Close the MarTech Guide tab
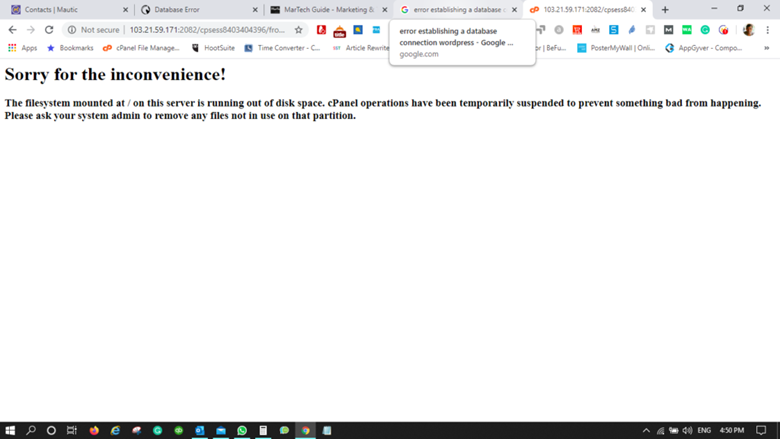Viewport: 780px width, 439px height. tap(385, 9)
